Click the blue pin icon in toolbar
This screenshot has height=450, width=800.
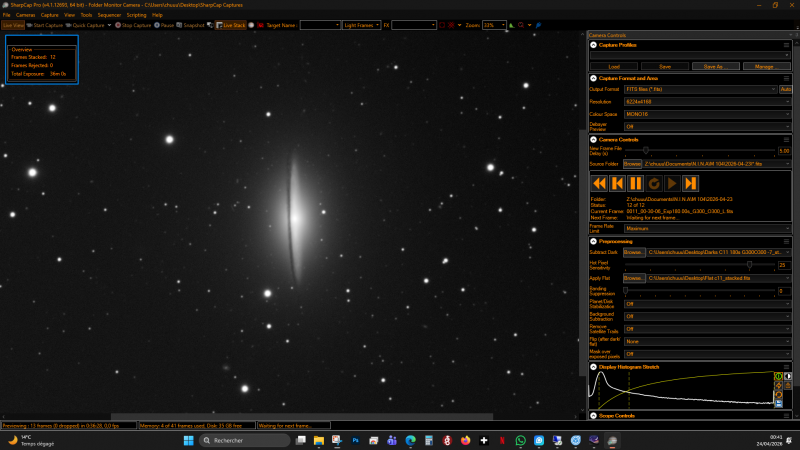point(538,25)
